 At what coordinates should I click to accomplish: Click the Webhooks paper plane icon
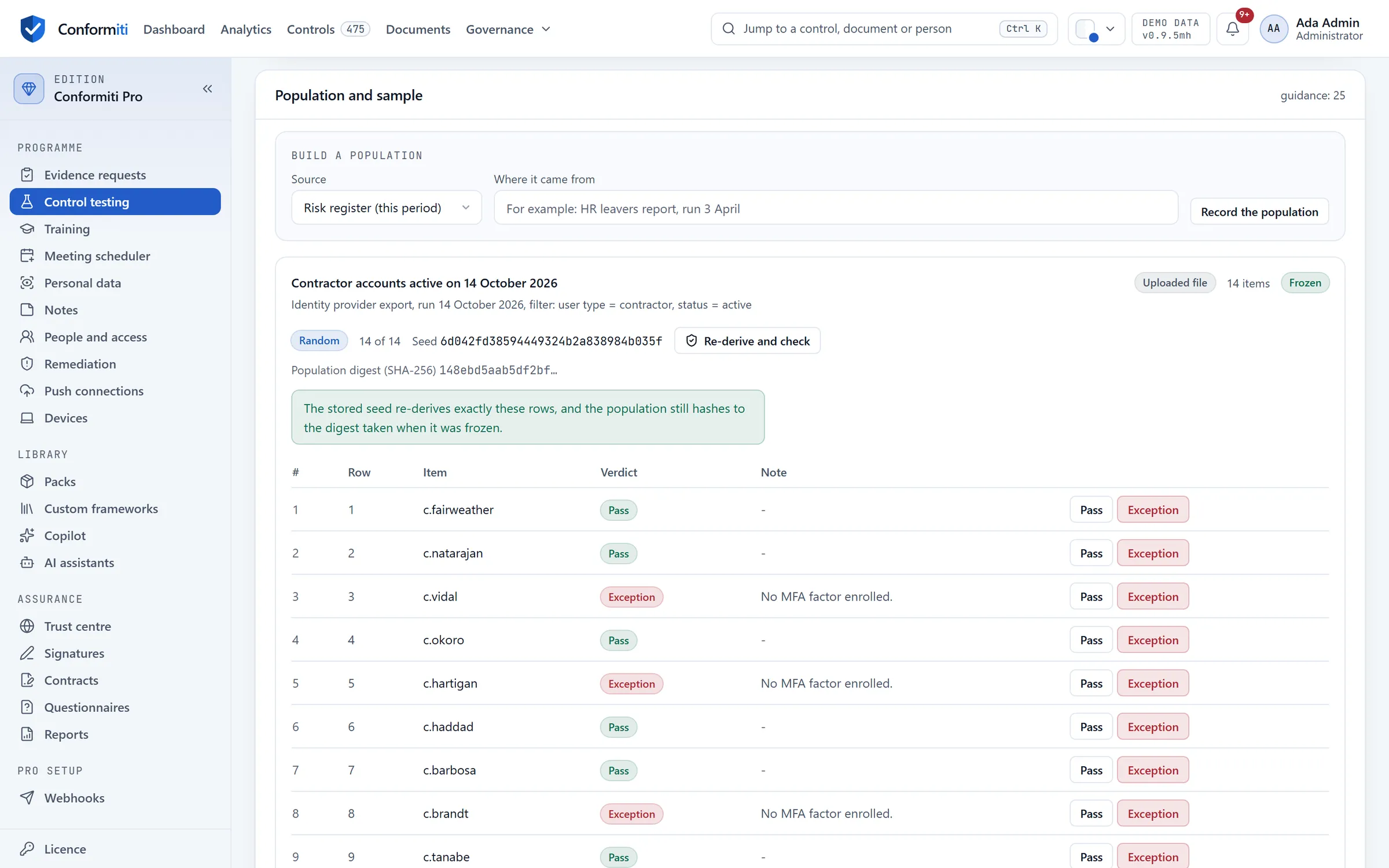pos(27,798)
